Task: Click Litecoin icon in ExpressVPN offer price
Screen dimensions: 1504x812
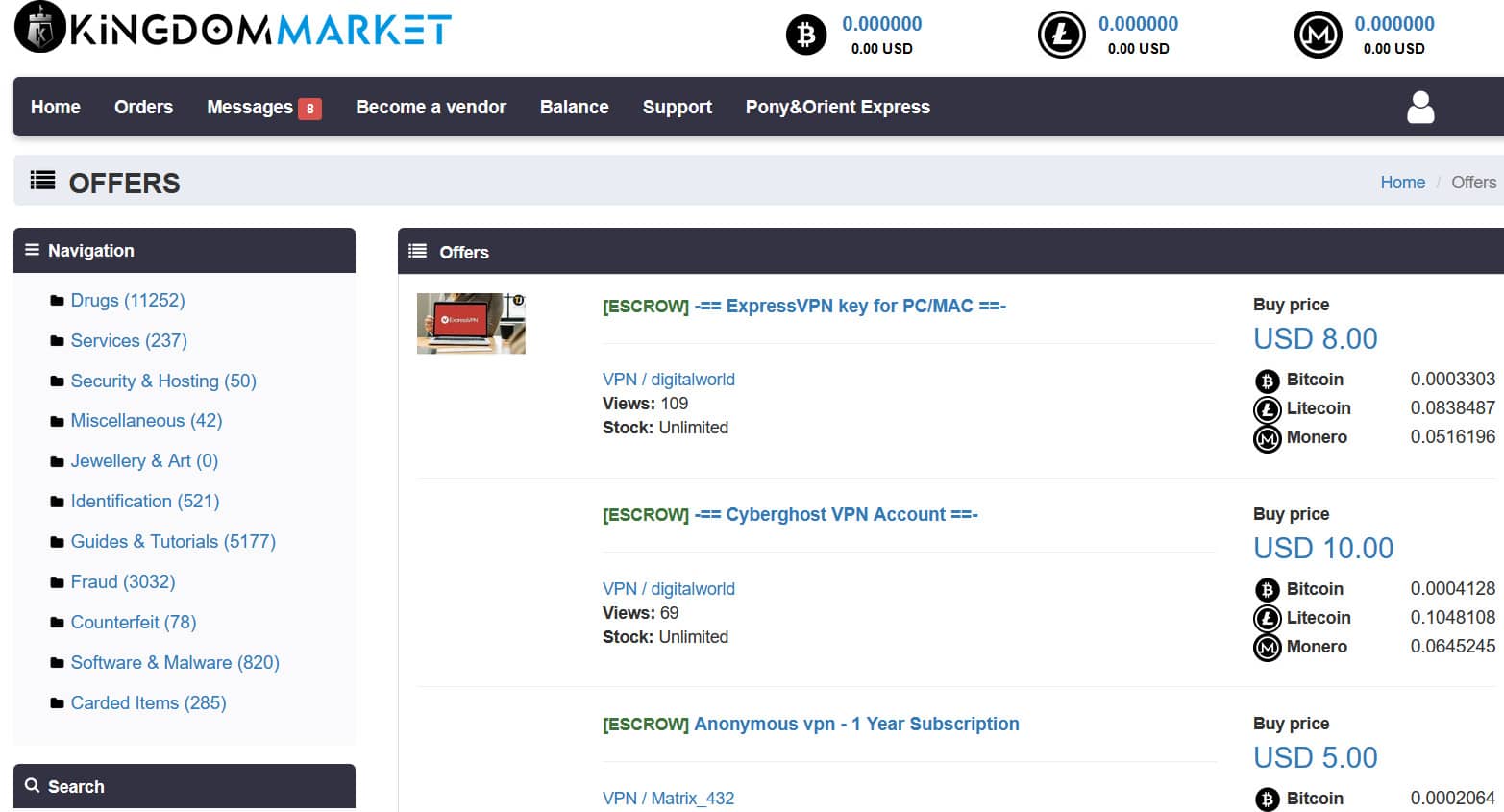Action: click(x=1267, y=409)
